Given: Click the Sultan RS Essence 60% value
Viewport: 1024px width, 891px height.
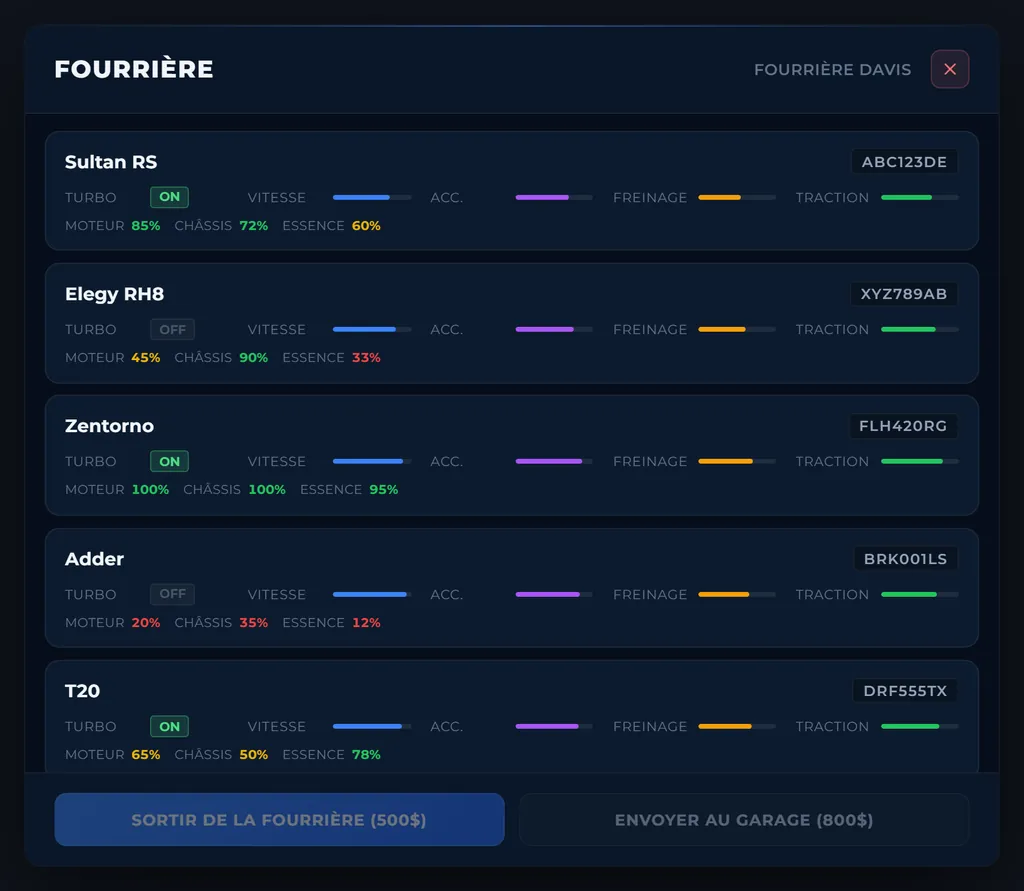Looking at the screenshot, I should click(366, 226).
